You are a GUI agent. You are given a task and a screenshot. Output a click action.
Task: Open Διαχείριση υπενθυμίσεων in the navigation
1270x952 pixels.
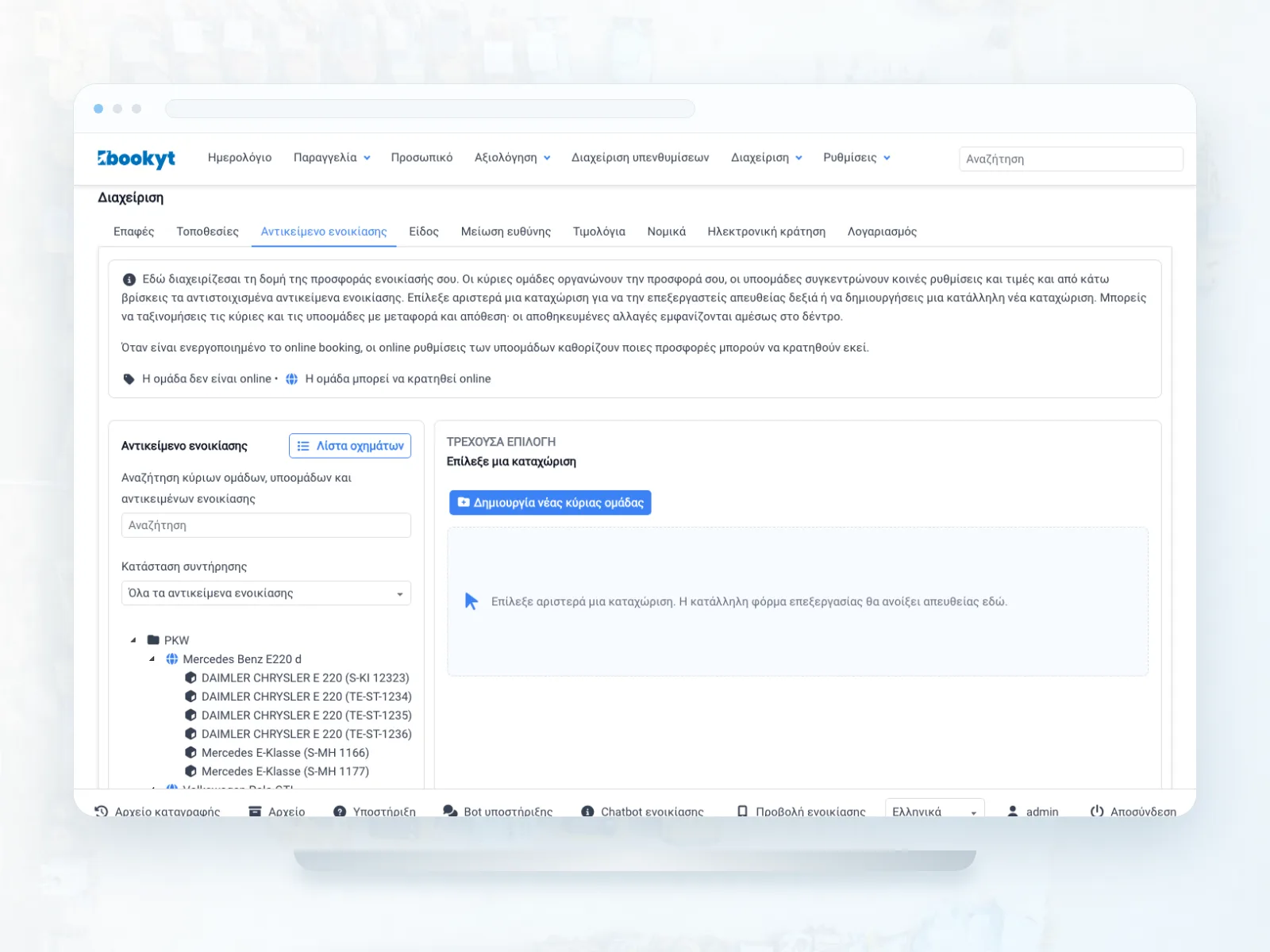point(640,158)
